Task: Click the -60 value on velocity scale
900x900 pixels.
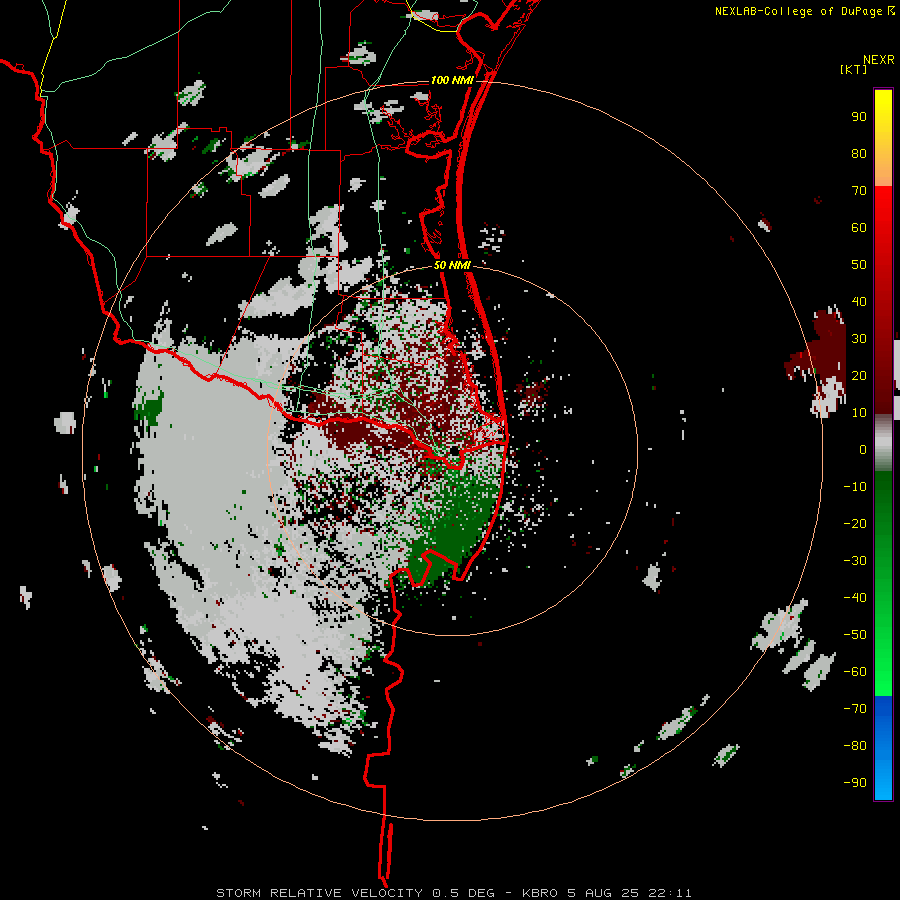Action: [x=855, y=672]
